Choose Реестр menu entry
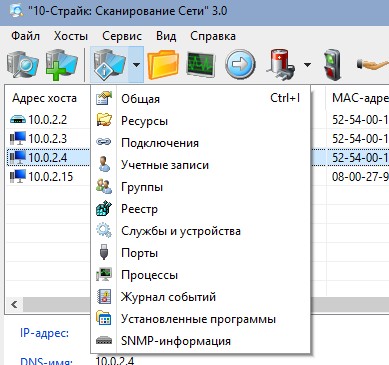 coord(200,208)
